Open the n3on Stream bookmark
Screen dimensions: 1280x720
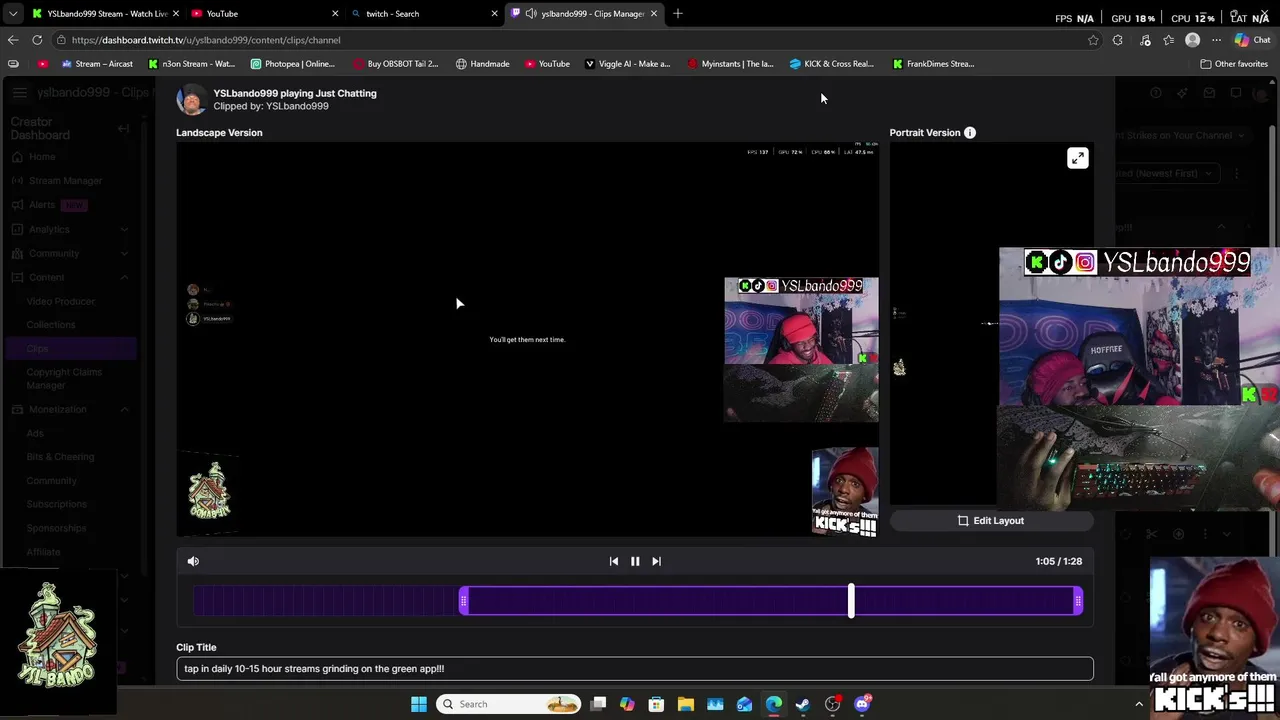(x=191, y=64)
